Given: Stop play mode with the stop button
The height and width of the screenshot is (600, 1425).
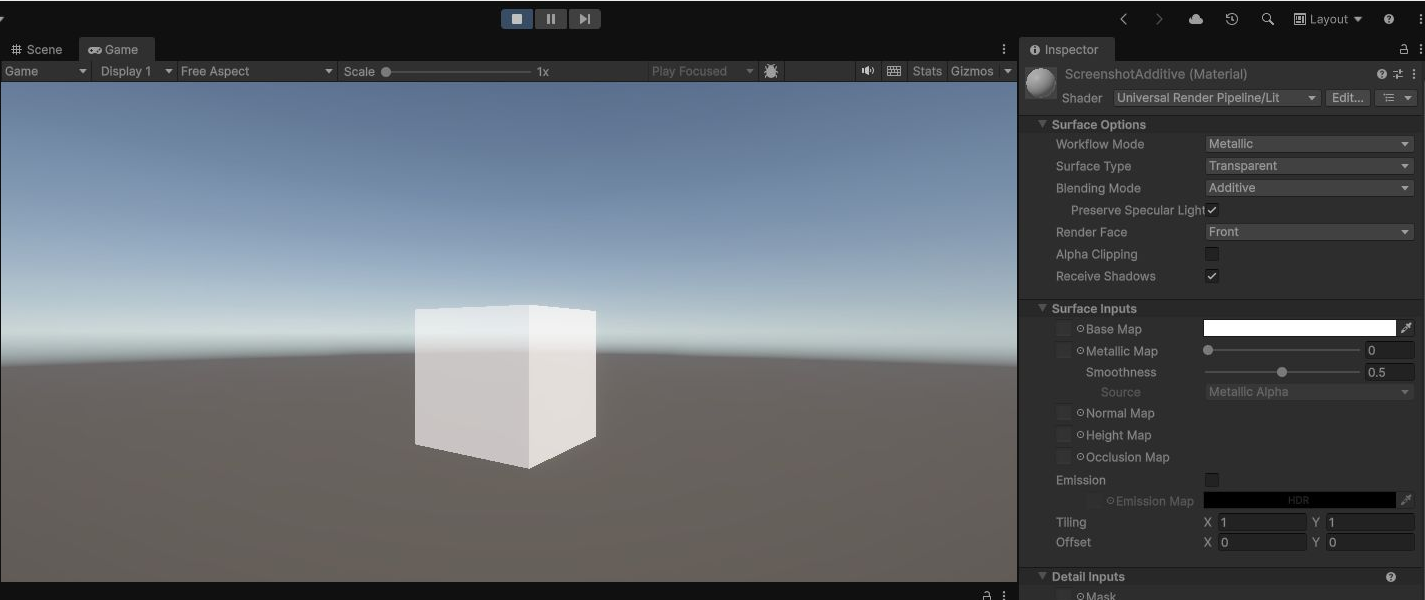Looking at the screenshot, I should (517, 19).
